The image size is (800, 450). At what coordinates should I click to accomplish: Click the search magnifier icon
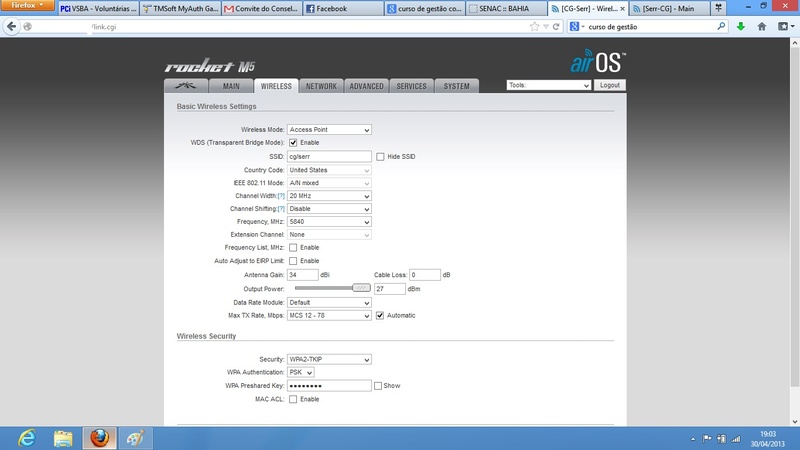(x=721, y=26)
